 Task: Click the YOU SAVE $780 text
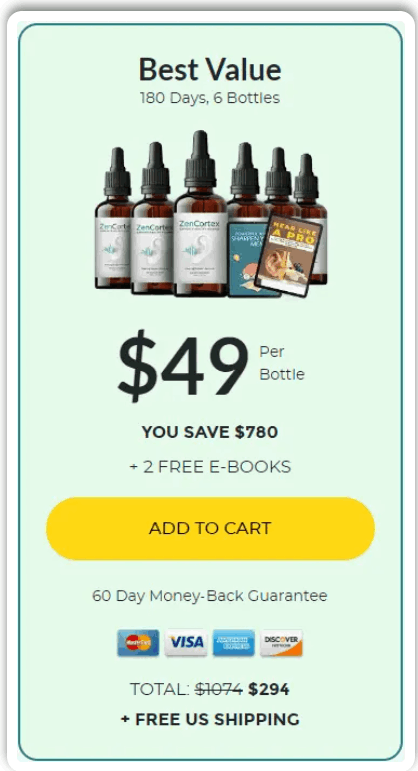pos(210,432)
